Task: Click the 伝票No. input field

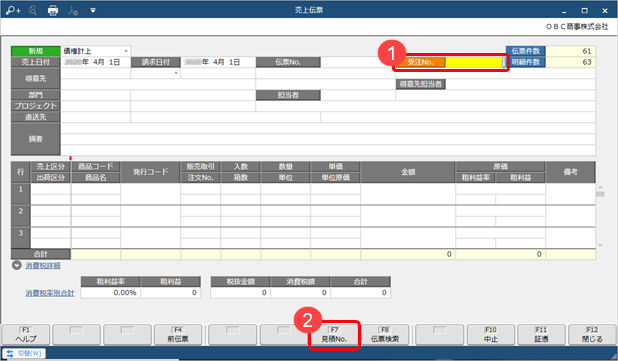Action: pyautogui.click(x=357, y=62)
